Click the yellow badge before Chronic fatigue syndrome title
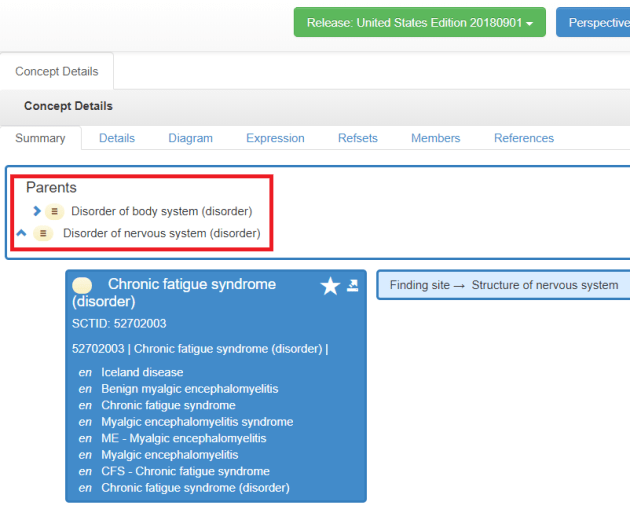Screen dimensions: 630x509 tap(83, 285)
